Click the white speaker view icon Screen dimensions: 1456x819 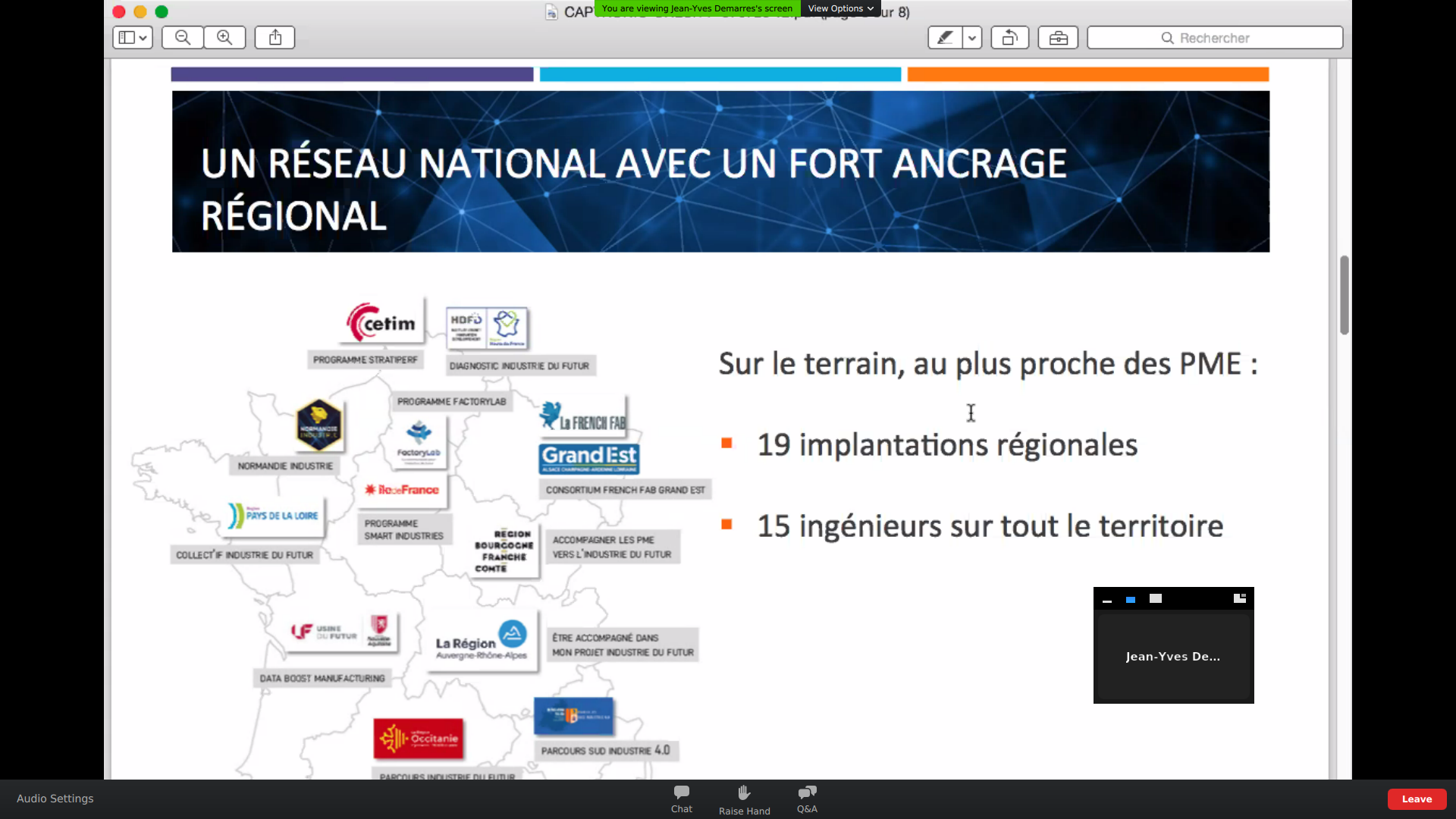coord(1156,598)
